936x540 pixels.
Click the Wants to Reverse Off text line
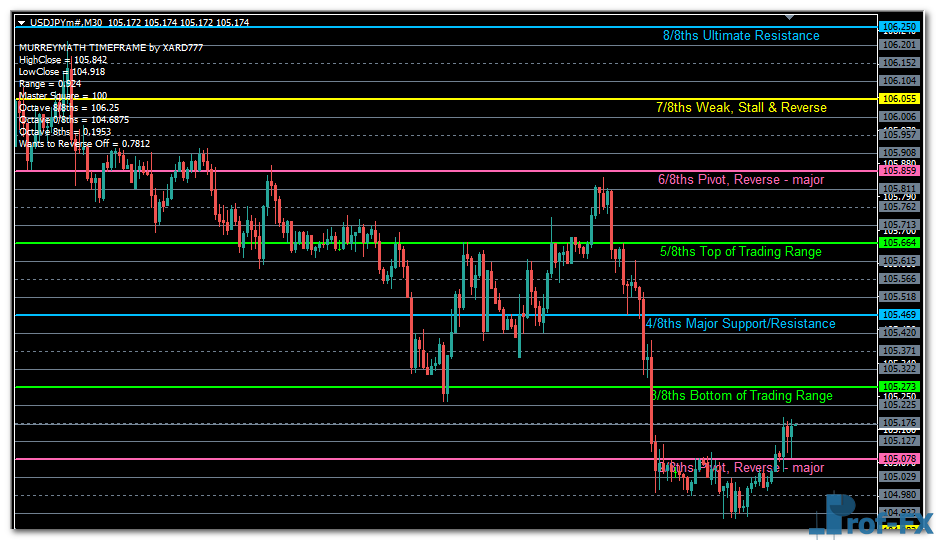84,144
